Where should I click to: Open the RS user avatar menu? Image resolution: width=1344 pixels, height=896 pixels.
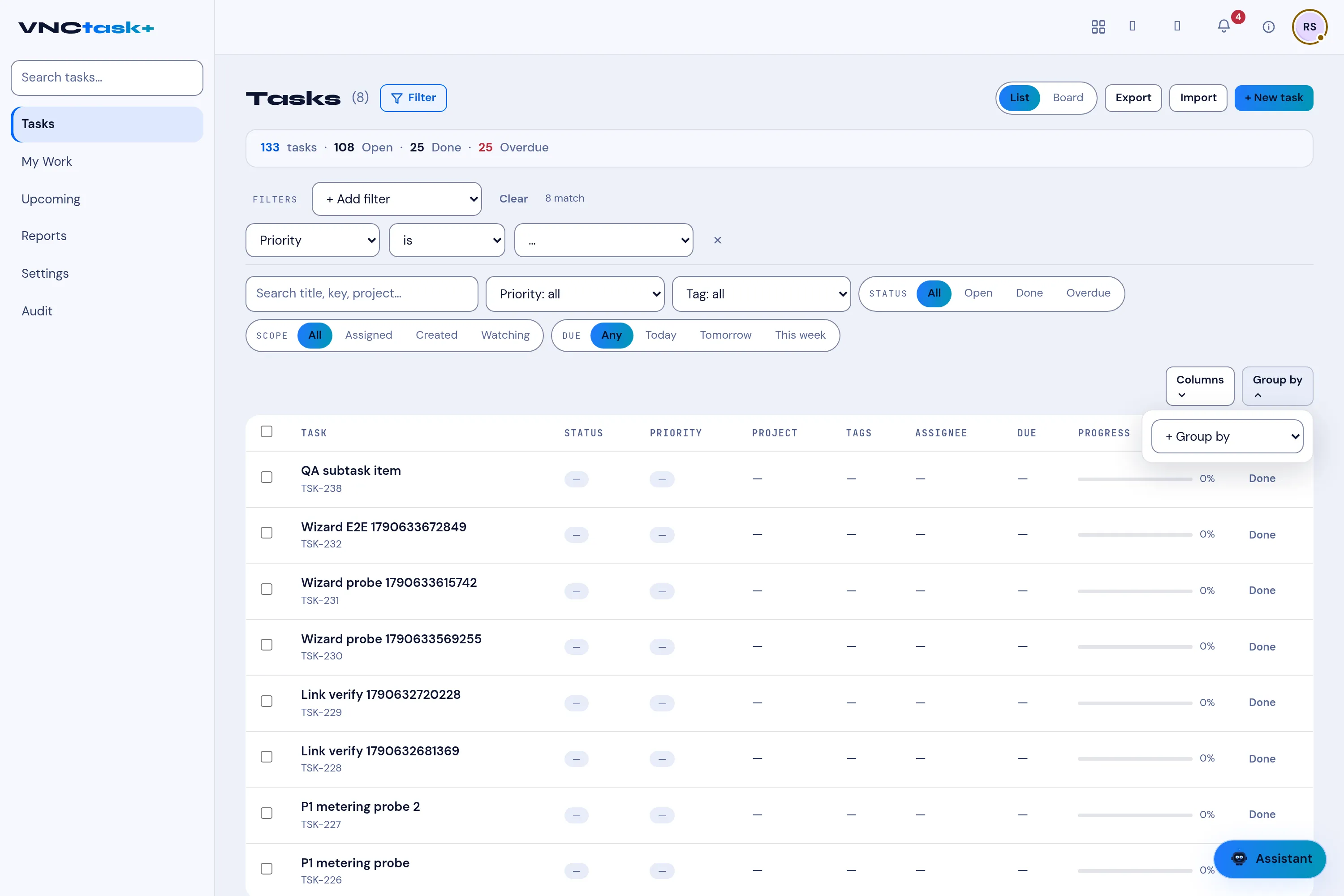1309,26
